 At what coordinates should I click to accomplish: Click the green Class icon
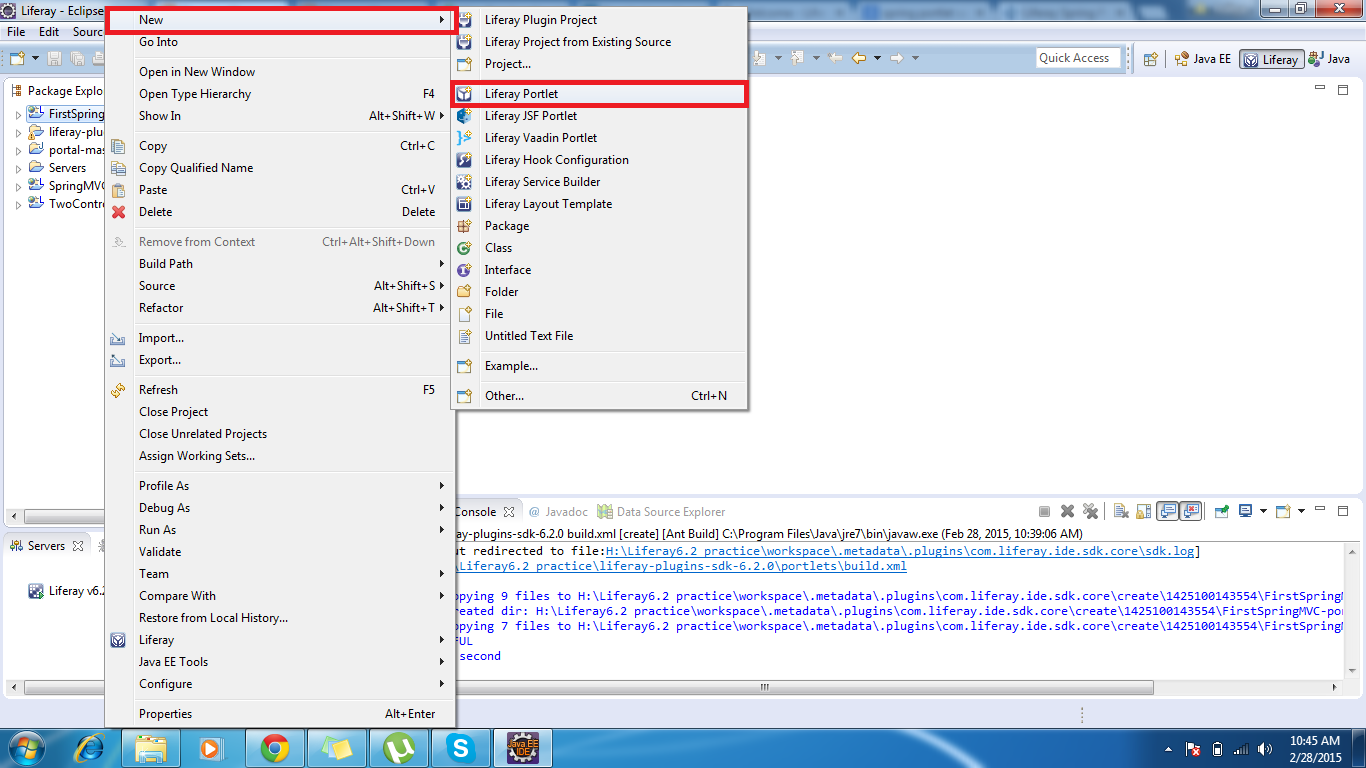click(x=464, y=248)
